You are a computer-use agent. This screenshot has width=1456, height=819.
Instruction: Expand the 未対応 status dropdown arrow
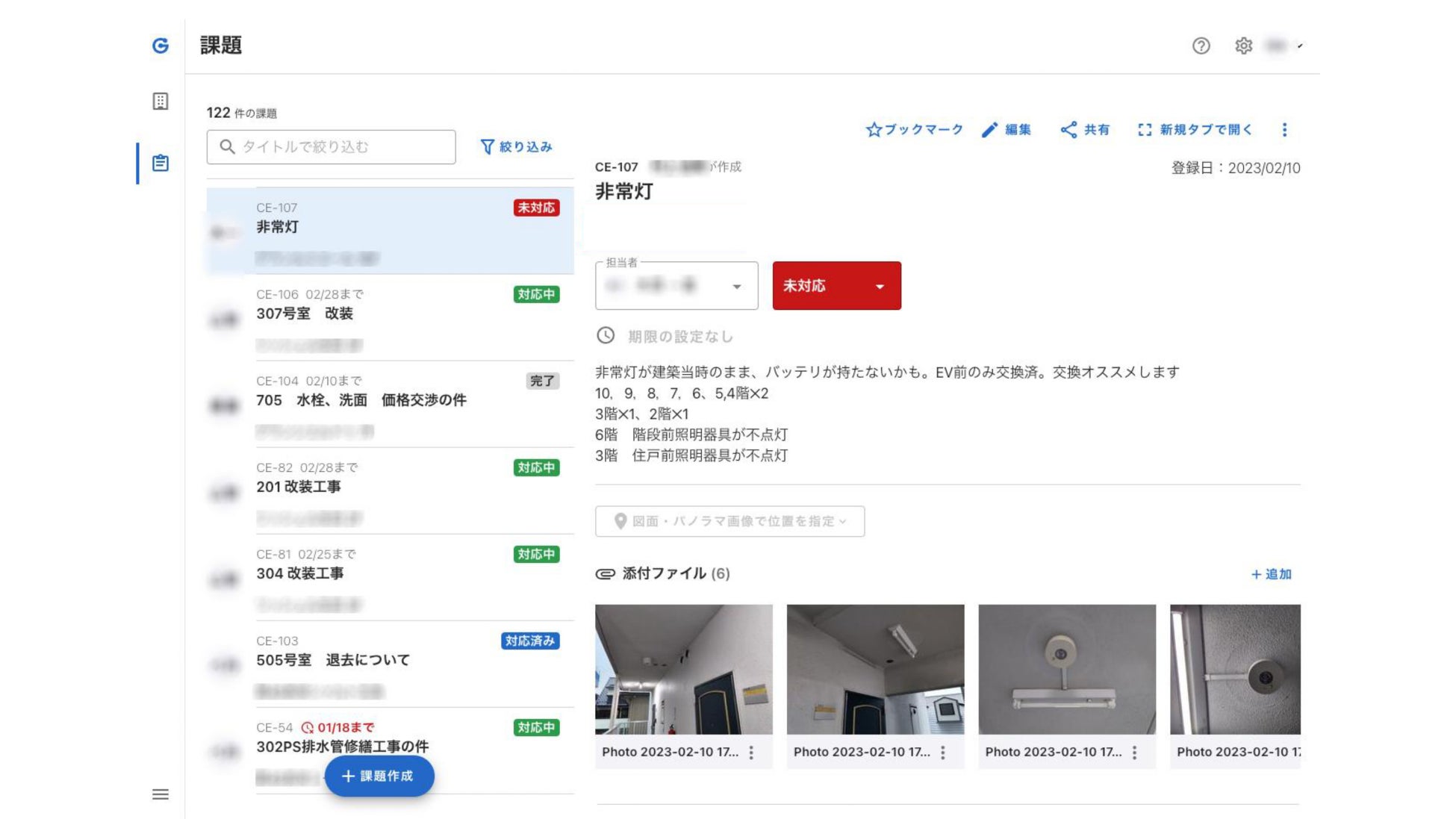[x=879, y=286]
